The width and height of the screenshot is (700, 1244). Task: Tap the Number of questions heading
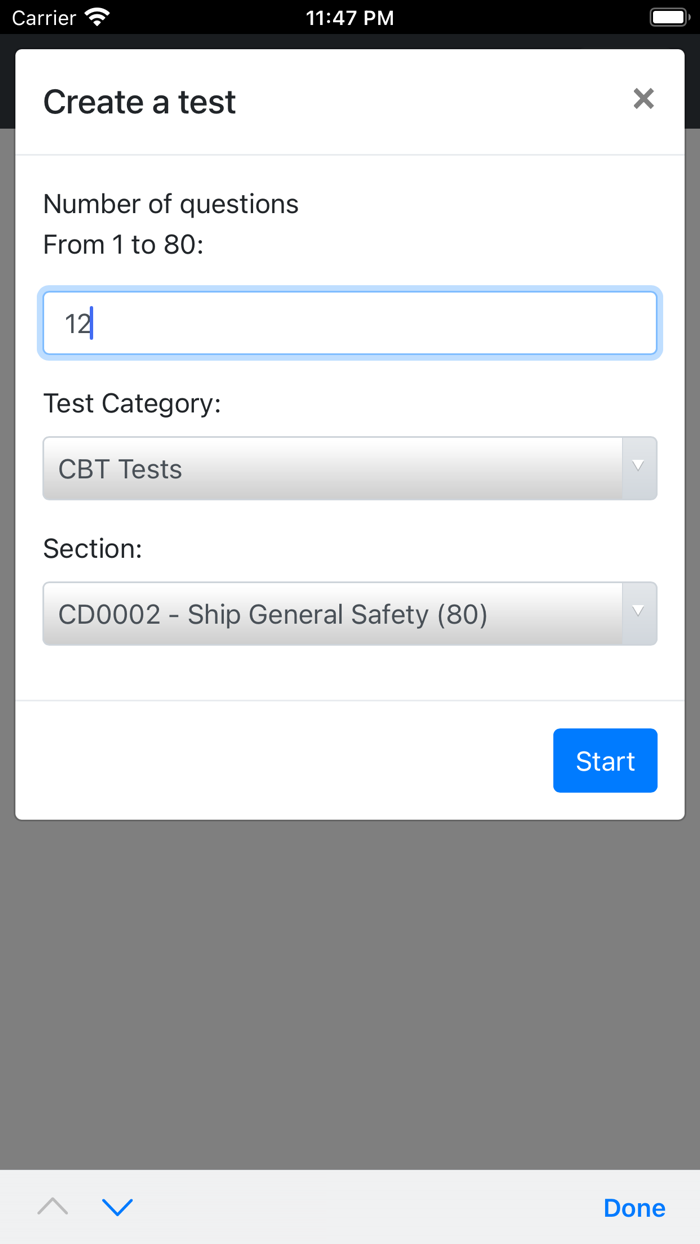point(170,203)
